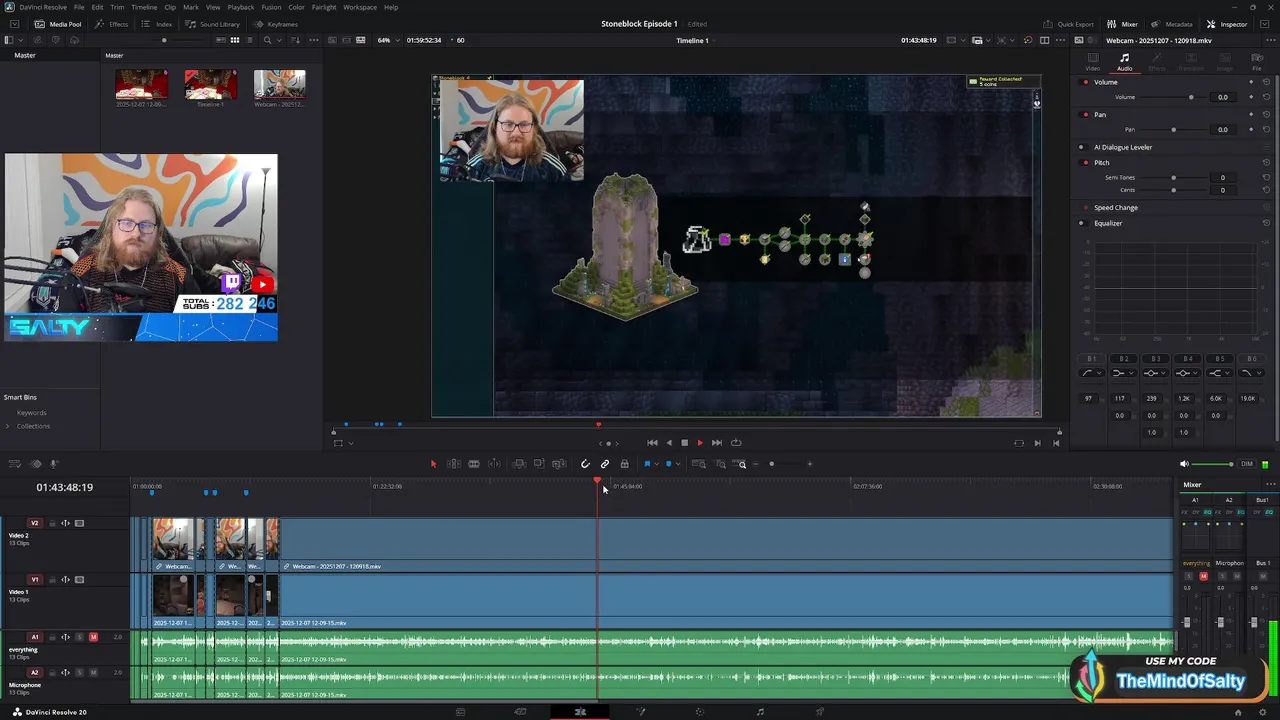Open the Deliver page rocket icon

(x=820, y=712)
